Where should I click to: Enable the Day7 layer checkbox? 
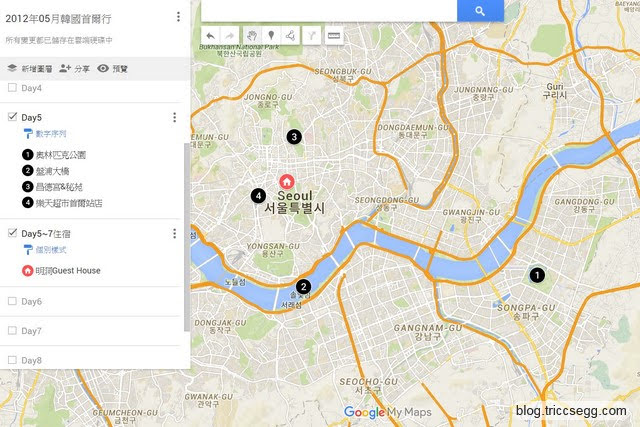click(x=12, y=330)
